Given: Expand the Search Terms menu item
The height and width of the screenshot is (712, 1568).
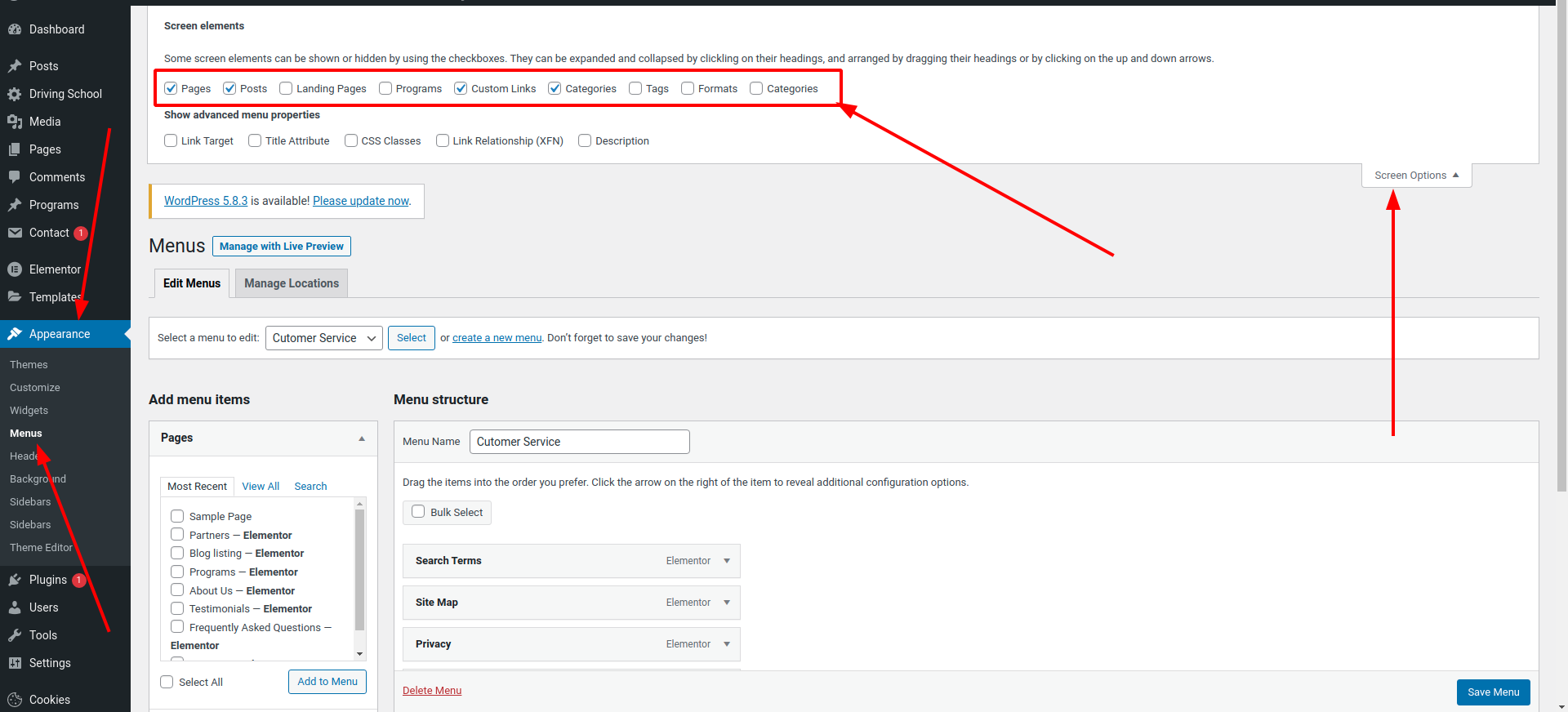Looking at the screenshot, I should (726, 561).
